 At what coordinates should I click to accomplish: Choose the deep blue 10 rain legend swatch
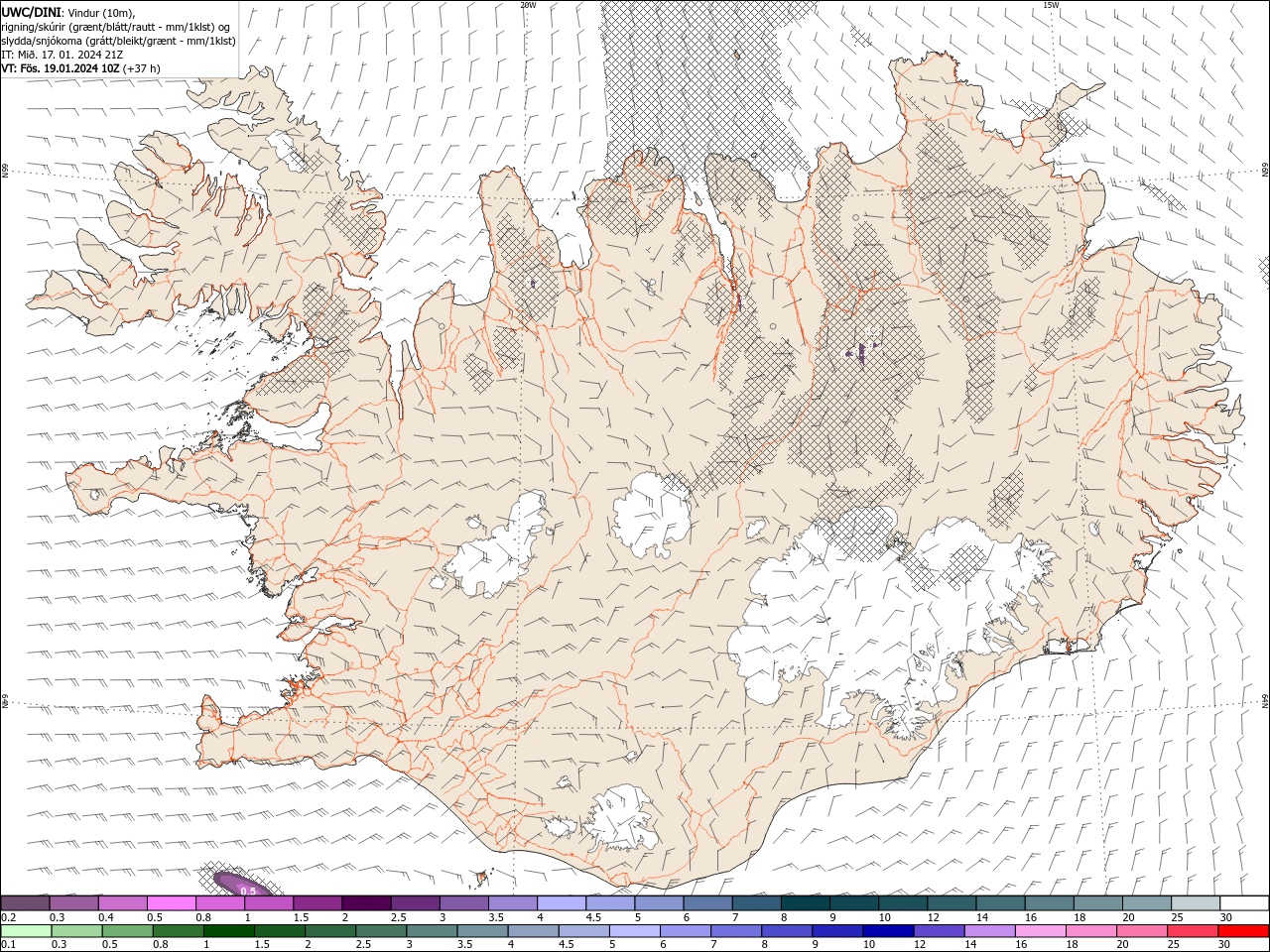pyautogui.click(x=888, y=931)
